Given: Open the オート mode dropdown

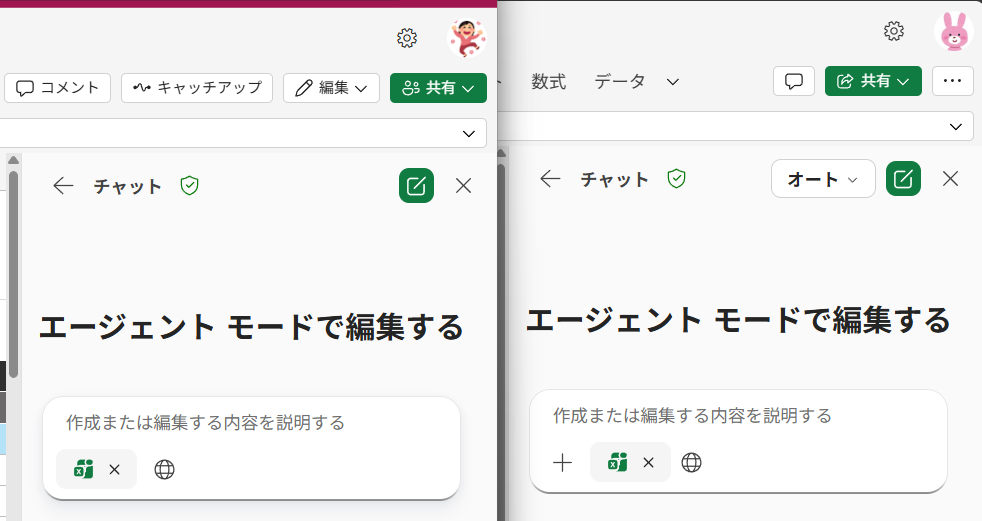Looking at the screenshot, I should click(822, 179).
